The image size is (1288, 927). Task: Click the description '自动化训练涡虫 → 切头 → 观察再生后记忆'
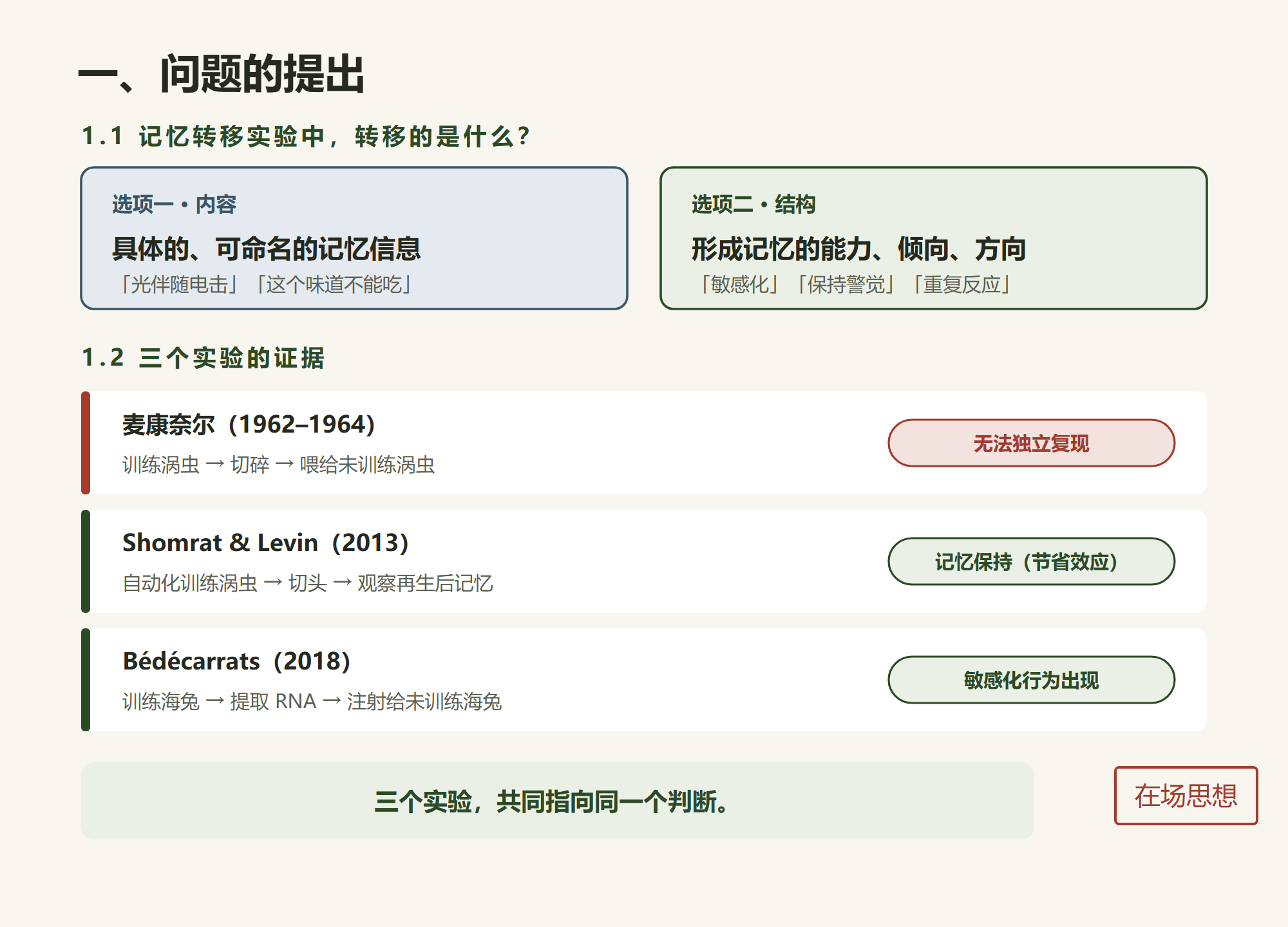[307, 583]
